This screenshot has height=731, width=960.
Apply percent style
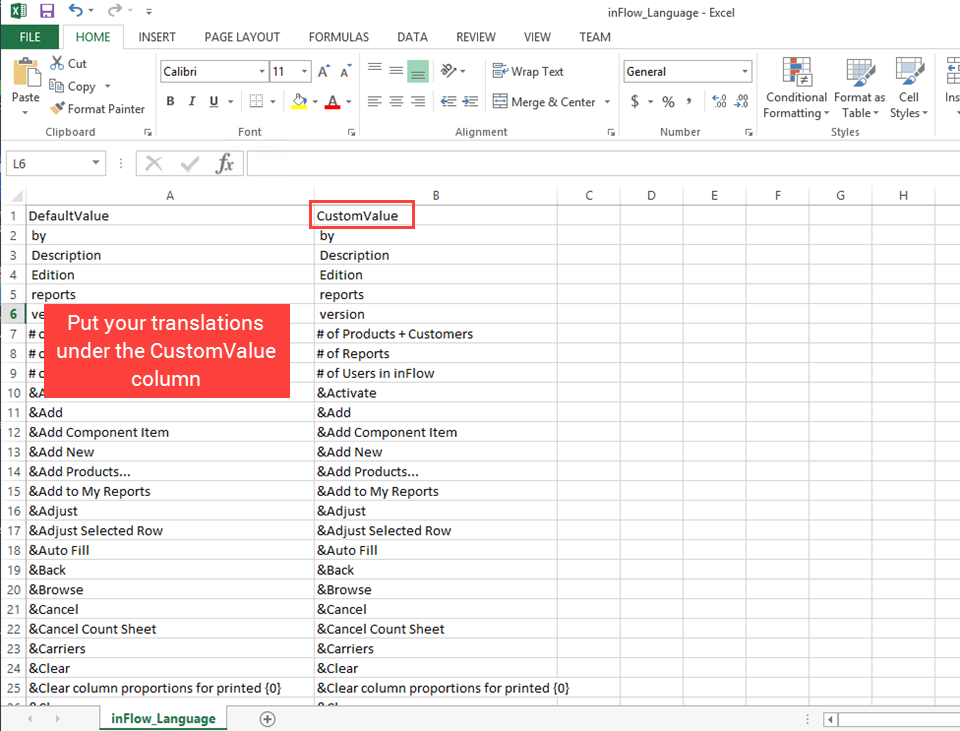point(668,102)
